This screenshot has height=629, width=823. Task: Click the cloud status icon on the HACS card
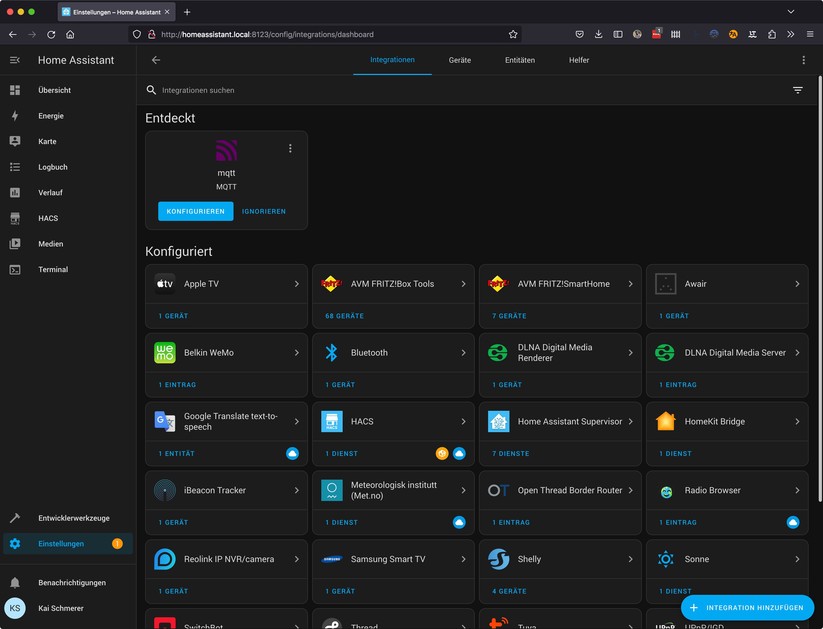coord(458,453)
